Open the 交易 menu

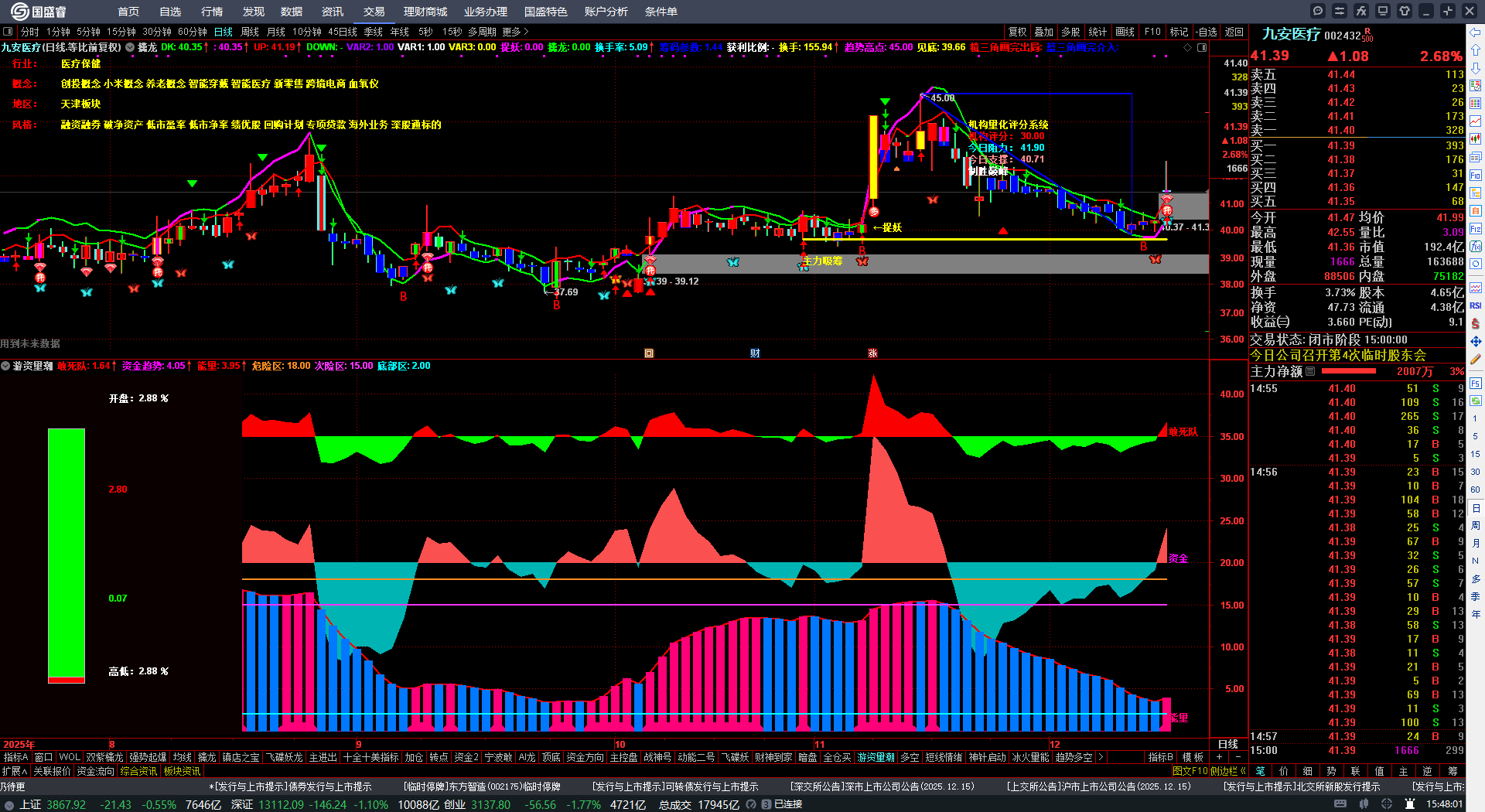tap(374, 12)
